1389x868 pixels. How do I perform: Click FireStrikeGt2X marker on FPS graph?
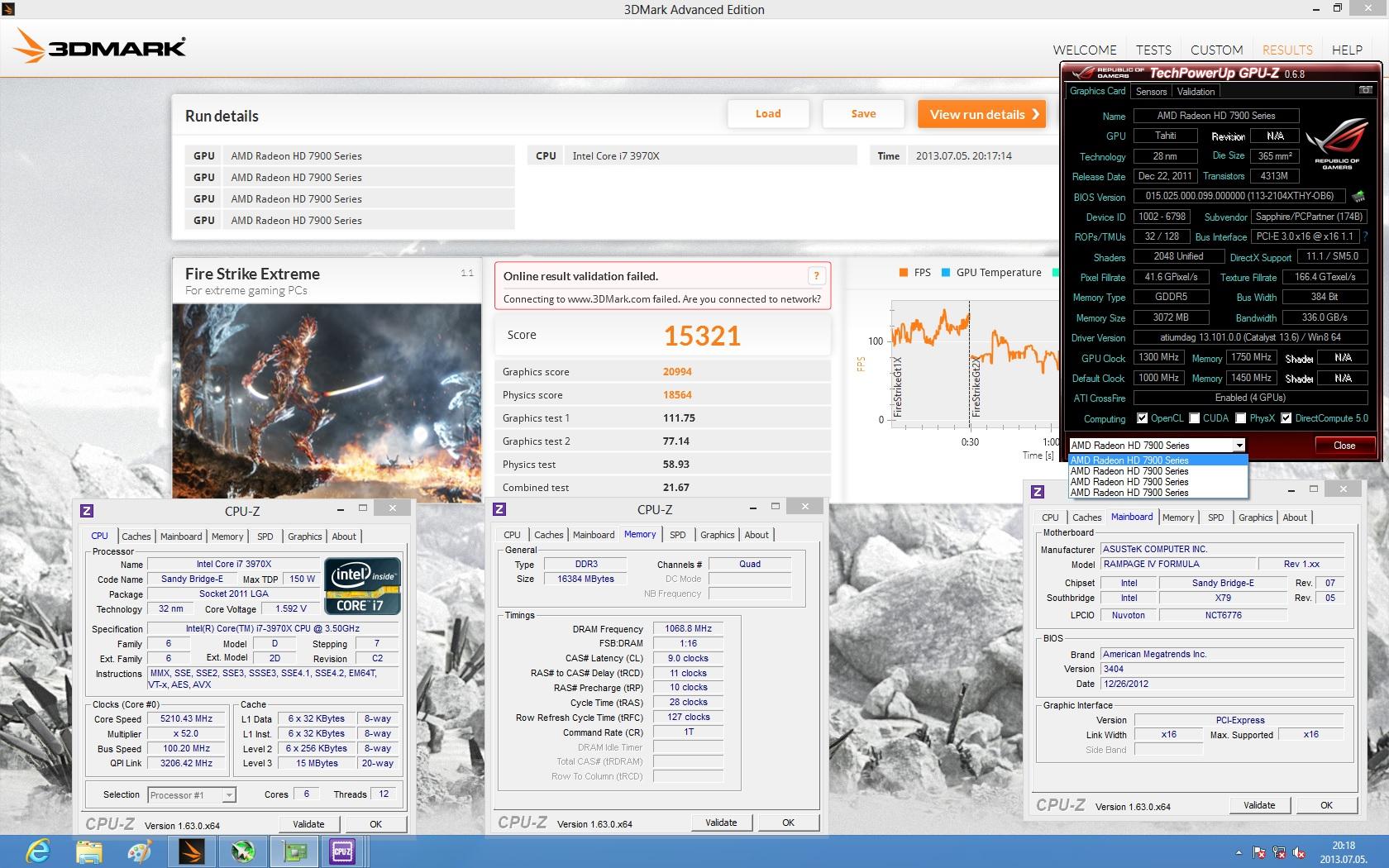click(976, 388)
